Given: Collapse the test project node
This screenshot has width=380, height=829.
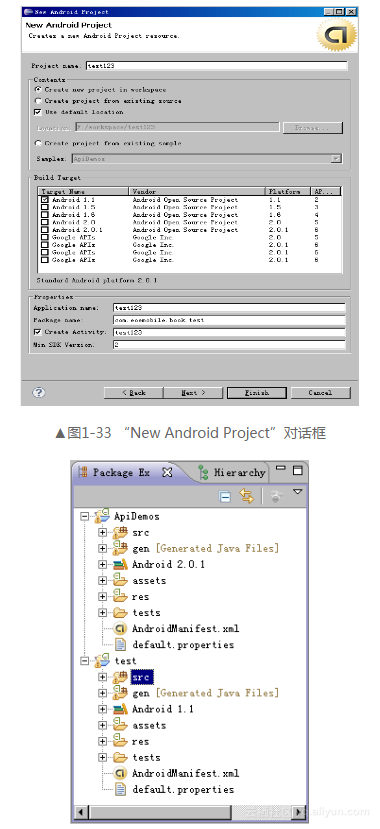Looking at the screenshot, I should coord(85,661).
